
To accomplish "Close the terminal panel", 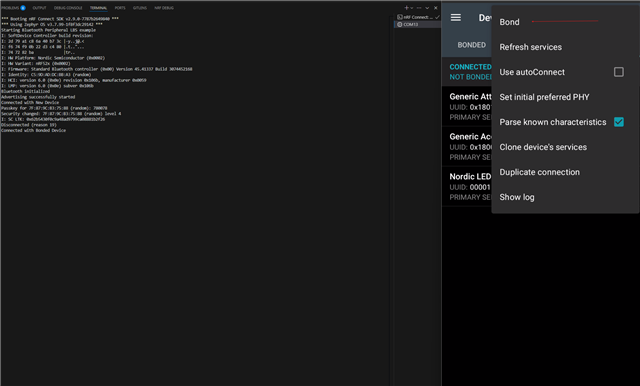I will 436,8.
